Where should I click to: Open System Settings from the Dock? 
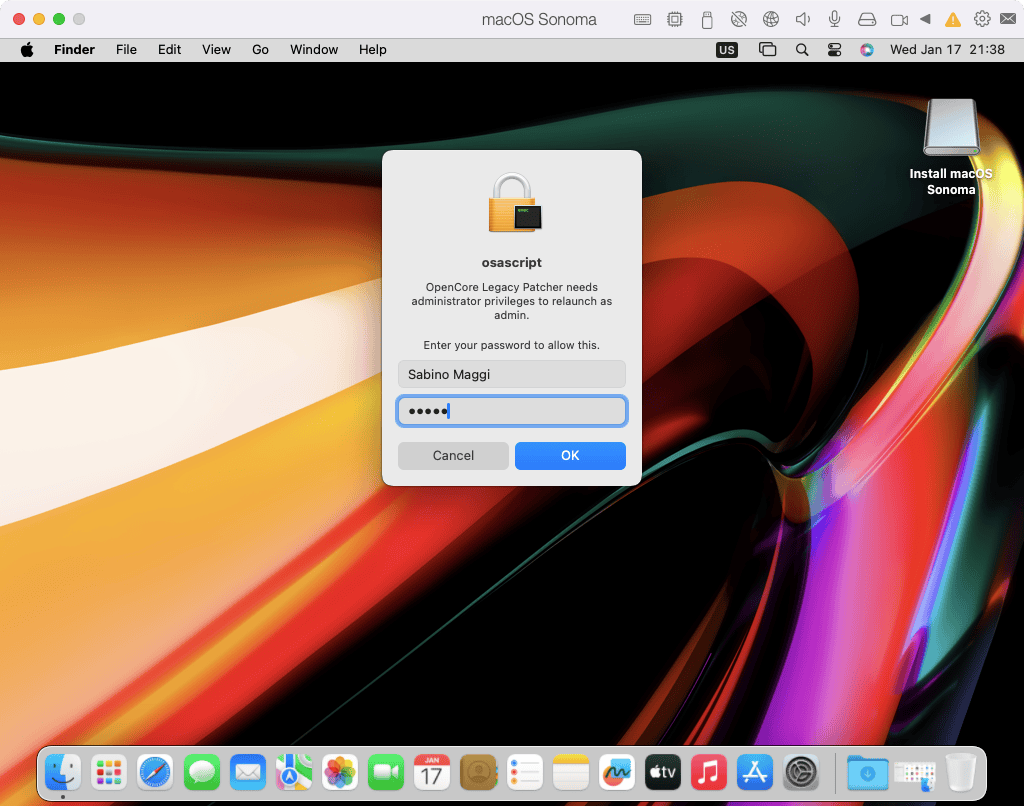point(801,772)
